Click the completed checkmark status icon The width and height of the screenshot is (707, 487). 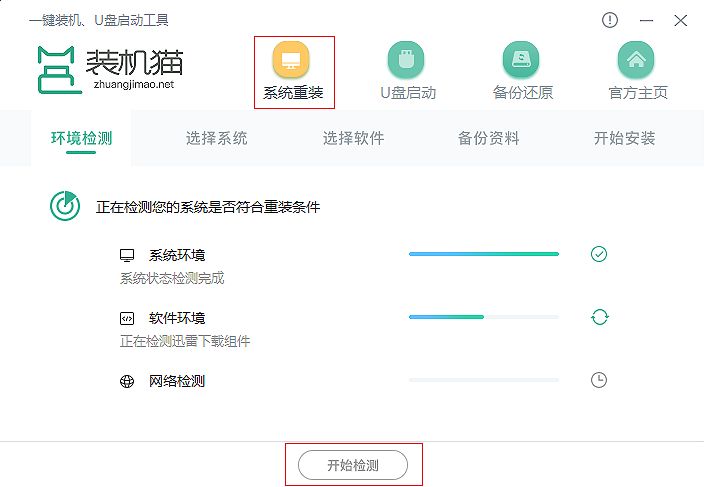599,254
